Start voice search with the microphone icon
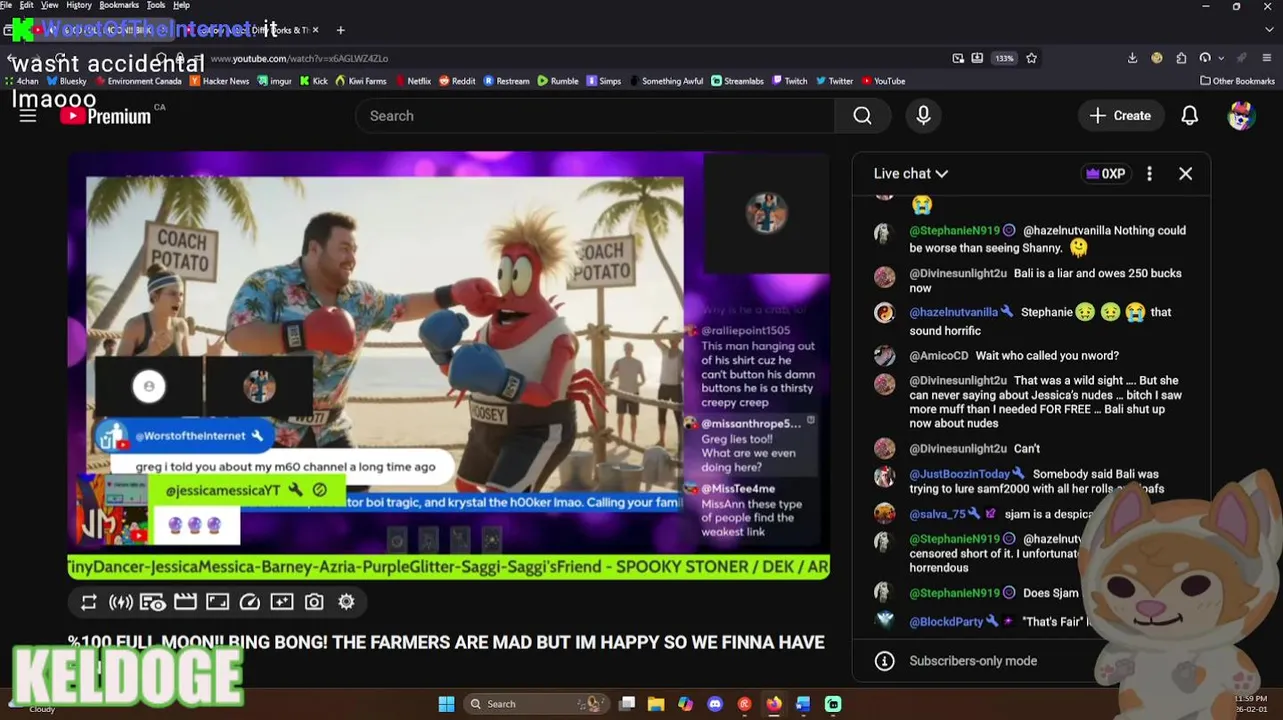 [923, 116]
